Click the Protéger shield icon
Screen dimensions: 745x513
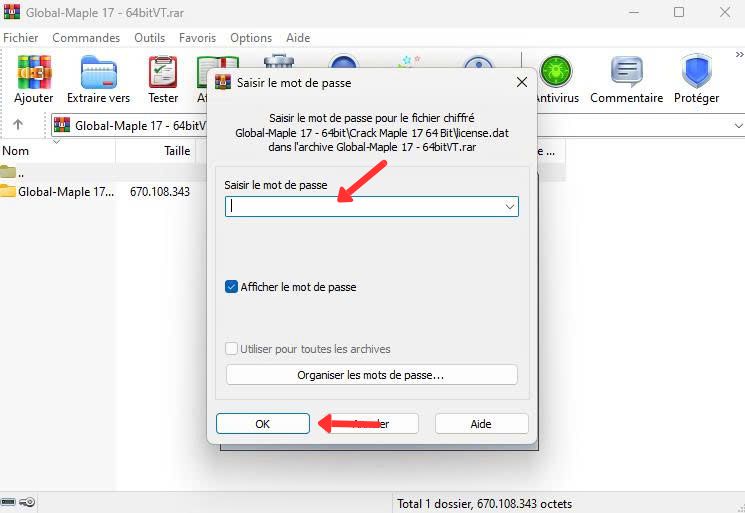696,74
